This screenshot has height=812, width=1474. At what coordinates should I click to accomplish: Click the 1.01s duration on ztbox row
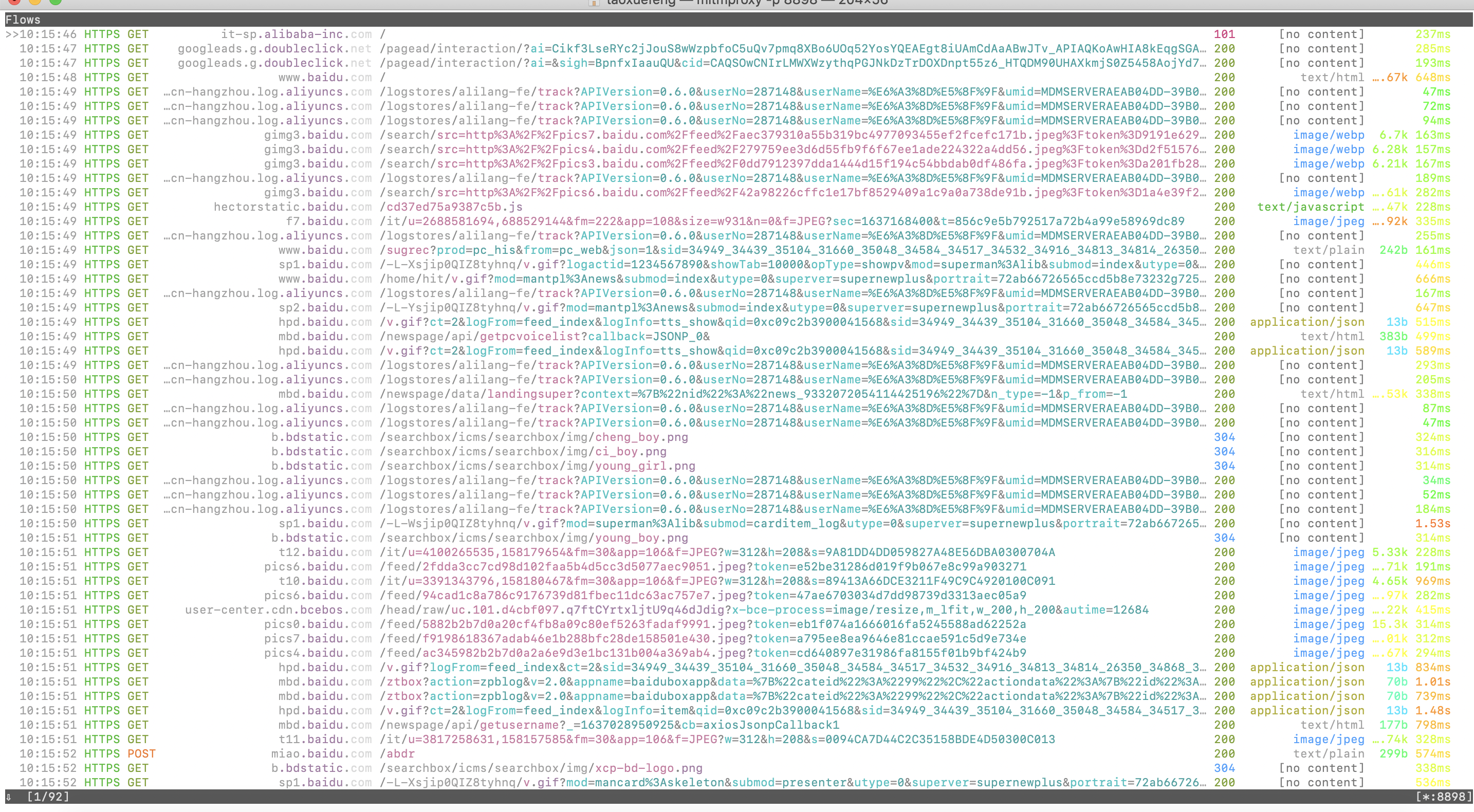coord(1433,682)
